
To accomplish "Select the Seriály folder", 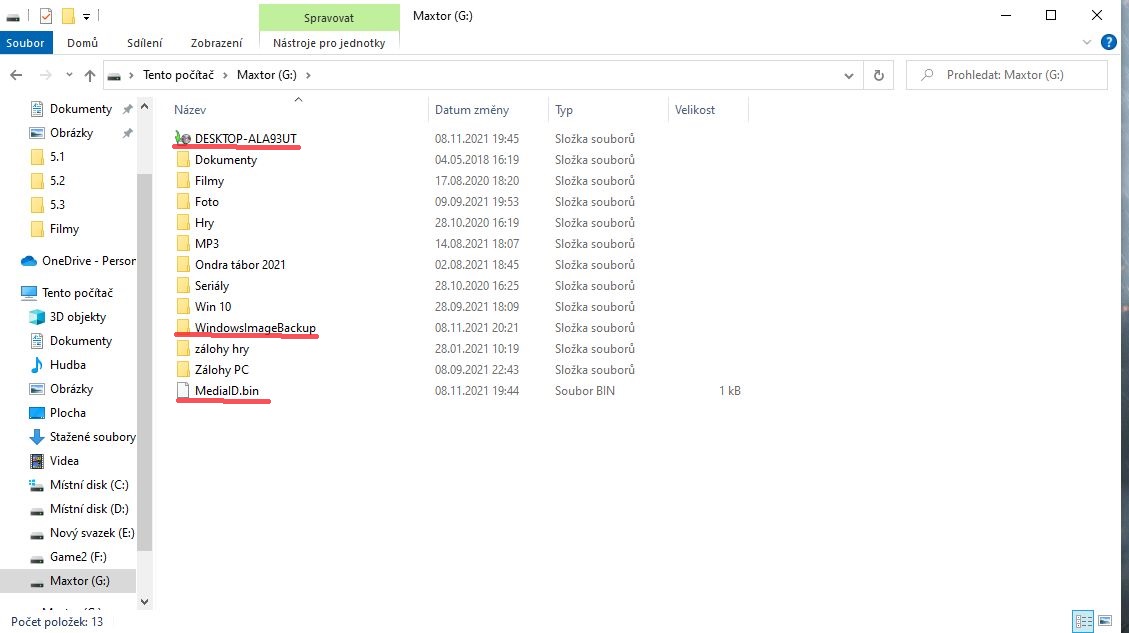I will (x=212, y=286).
